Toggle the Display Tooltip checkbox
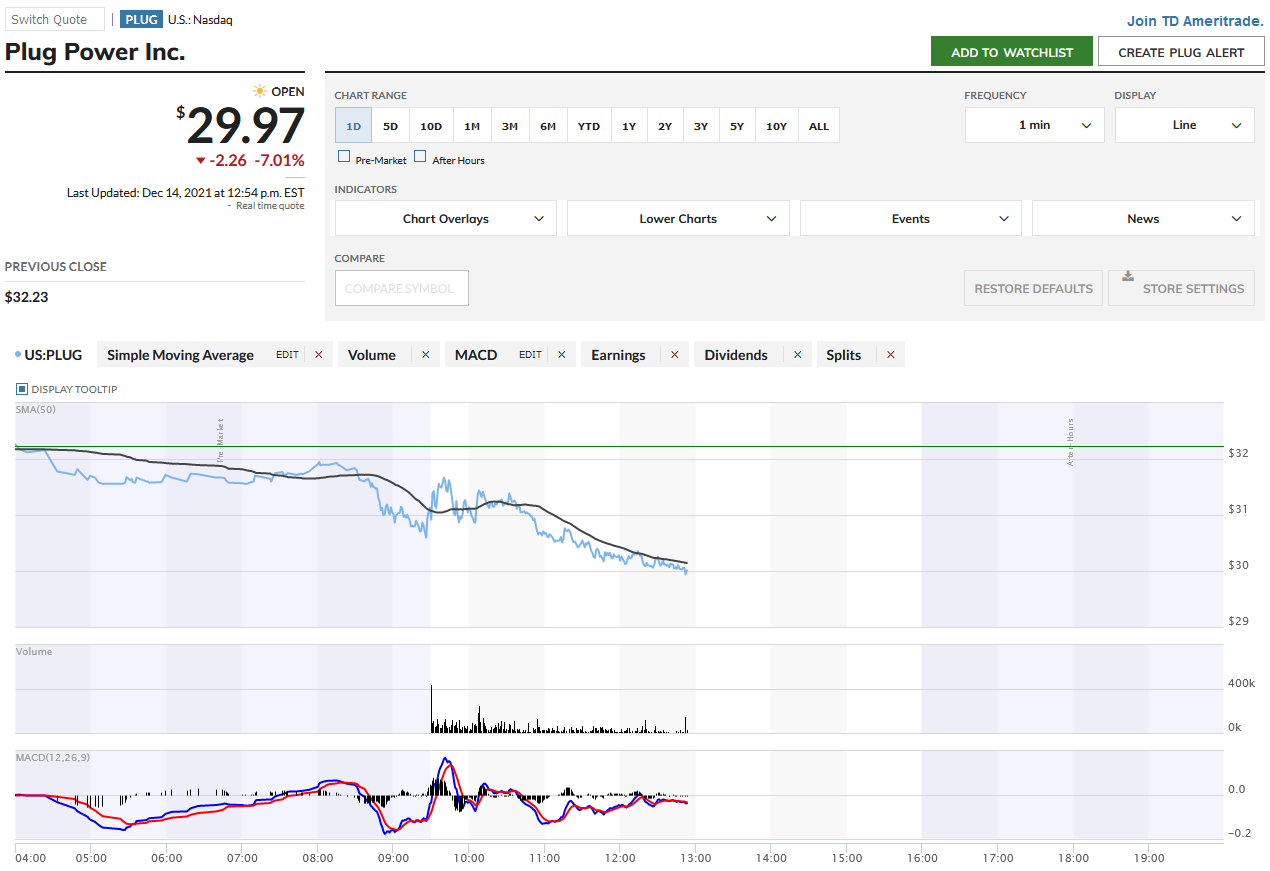This screenshot has width=1270, height=871. 22,389
